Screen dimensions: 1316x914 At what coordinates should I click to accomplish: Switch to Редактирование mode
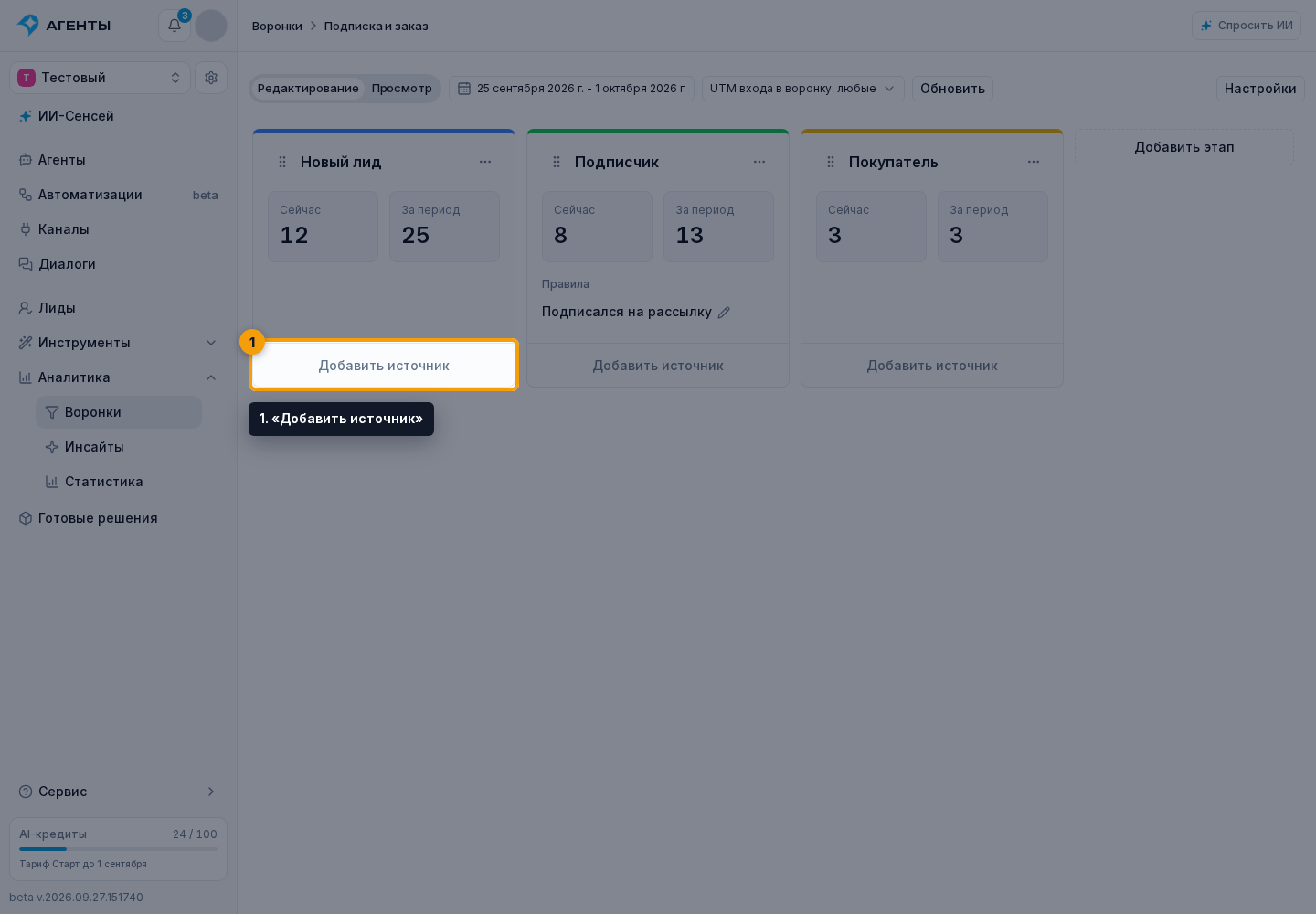(308, 89)
